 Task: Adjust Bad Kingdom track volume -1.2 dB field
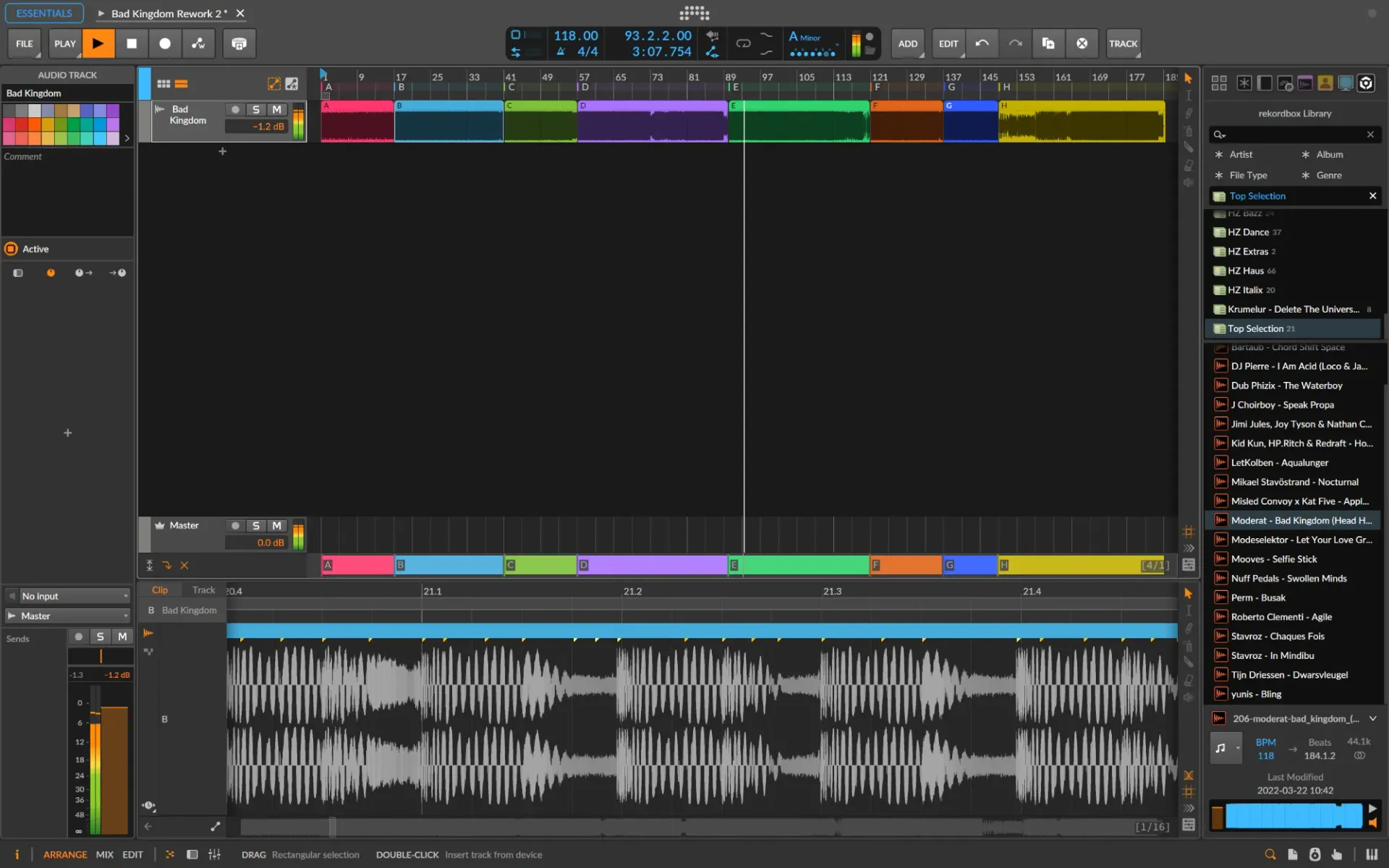pyautogui.click(x=257, y=127)
